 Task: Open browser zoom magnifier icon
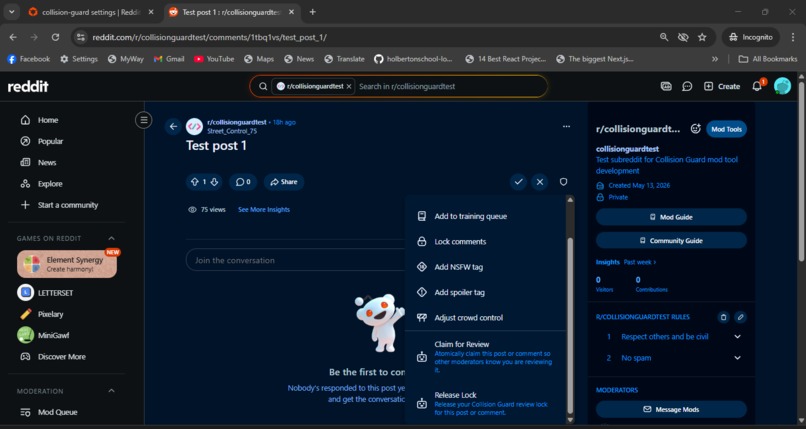pyautogui.click(x=664, y=37)
